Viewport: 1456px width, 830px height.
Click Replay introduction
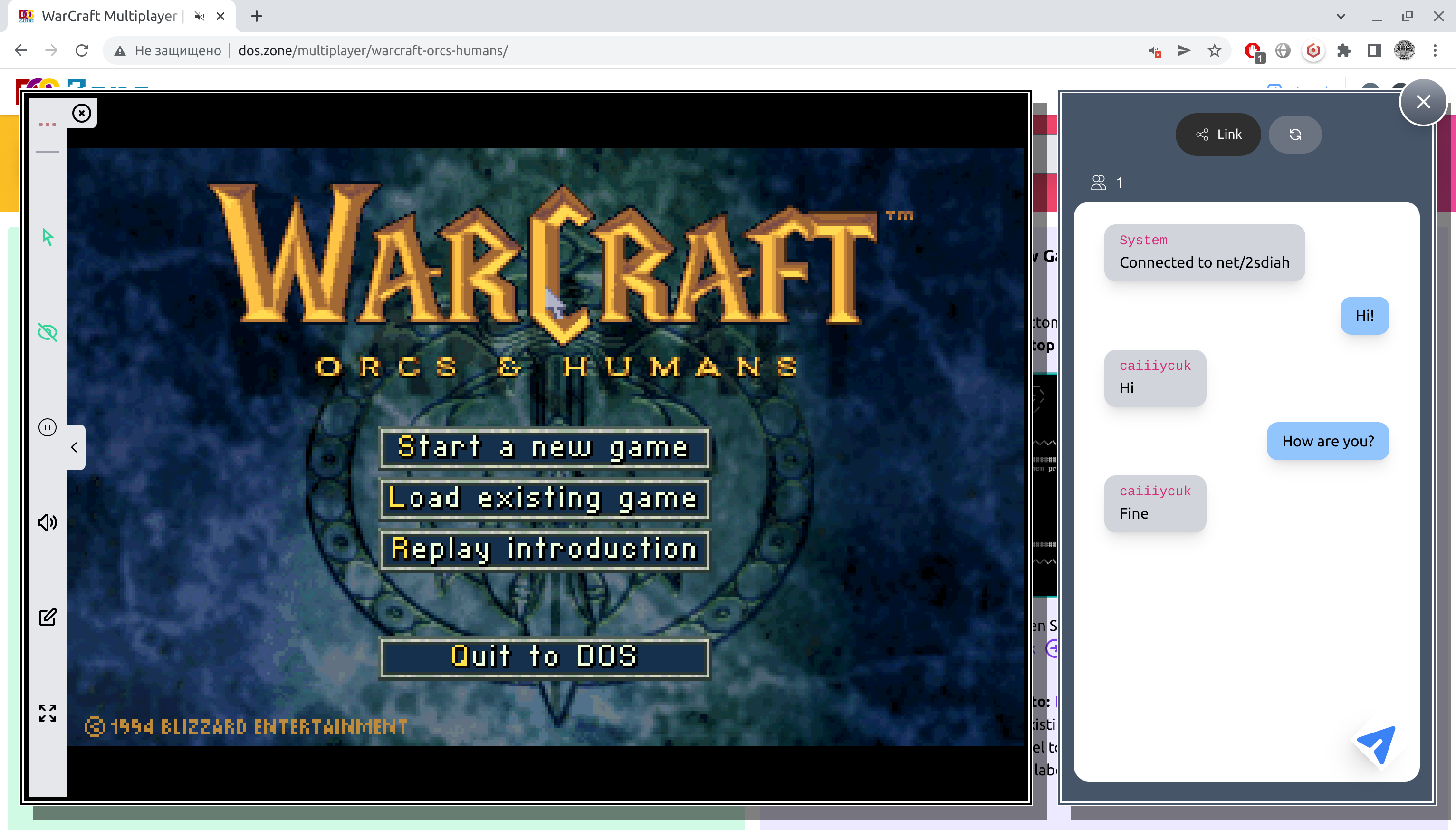544,550
